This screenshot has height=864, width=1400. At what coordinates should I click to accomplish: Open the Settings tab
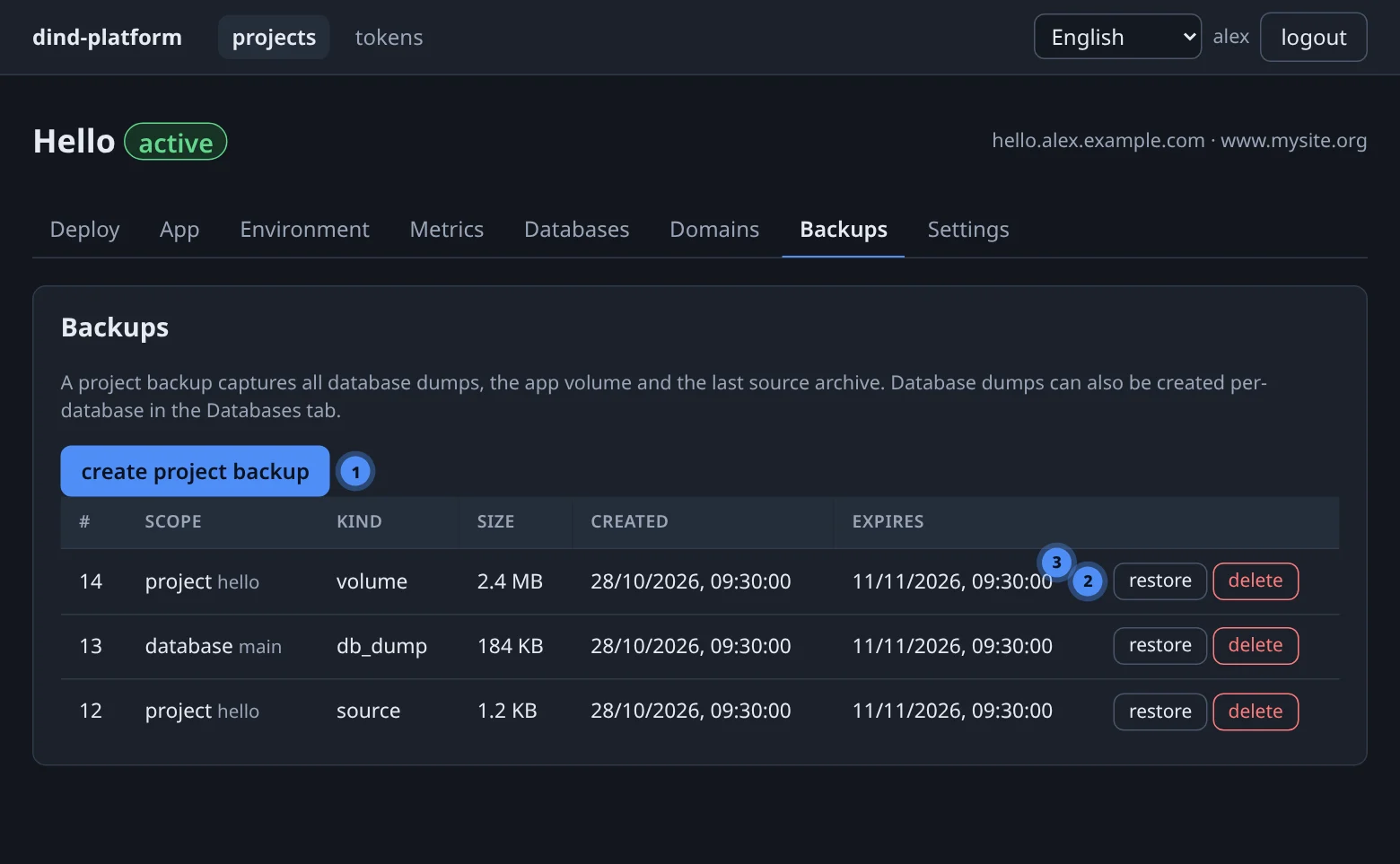[x=968, y=230]
